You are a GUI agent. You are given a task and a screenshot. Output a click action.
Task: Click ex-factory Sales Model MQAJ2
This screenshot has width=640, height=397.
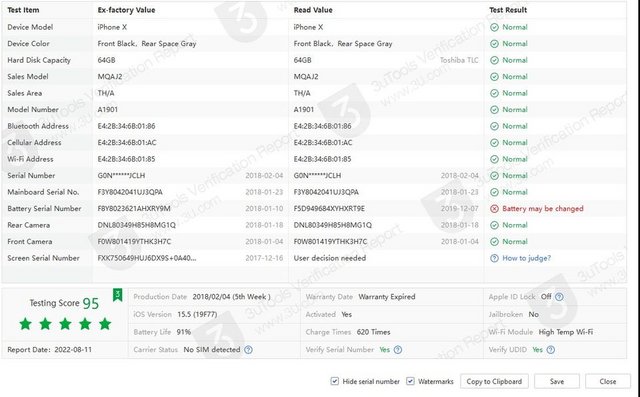click(110, 77)
